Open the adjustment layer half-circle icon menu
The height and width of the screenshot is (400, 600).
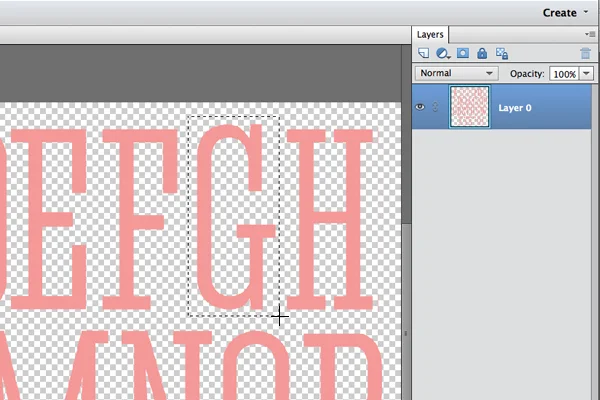tap(443, 53)
